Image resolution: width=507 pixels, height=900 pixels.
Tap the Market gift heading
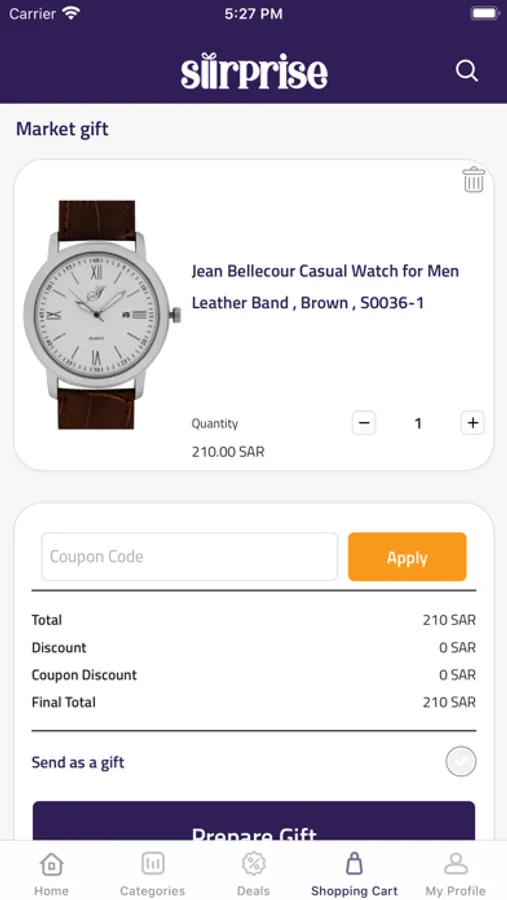tap(62, 129)
